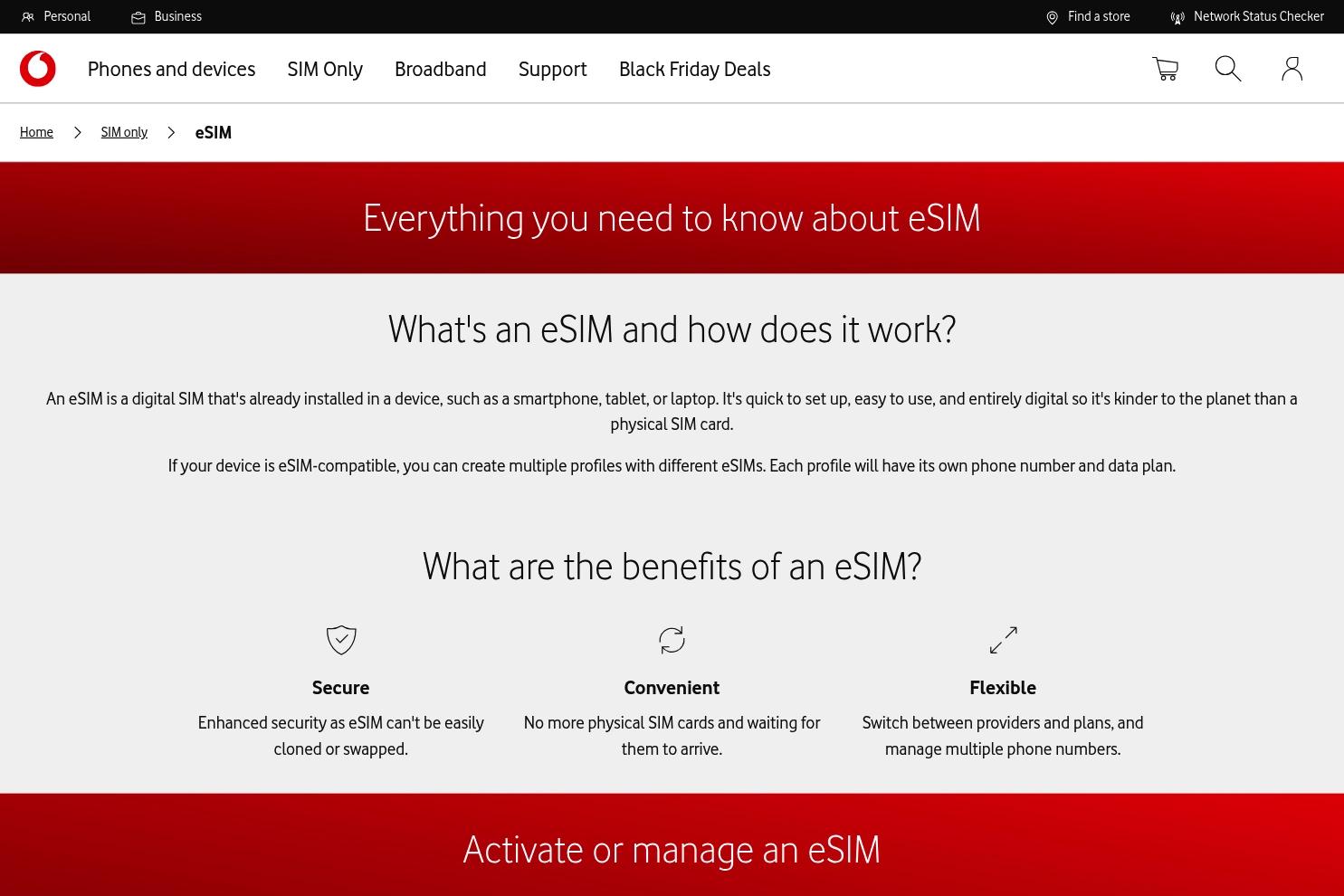Click paragraph starting 'An eSIM is a digital SIM'
The width and height of the screenshot is (1344, 896).
point(672,412)
